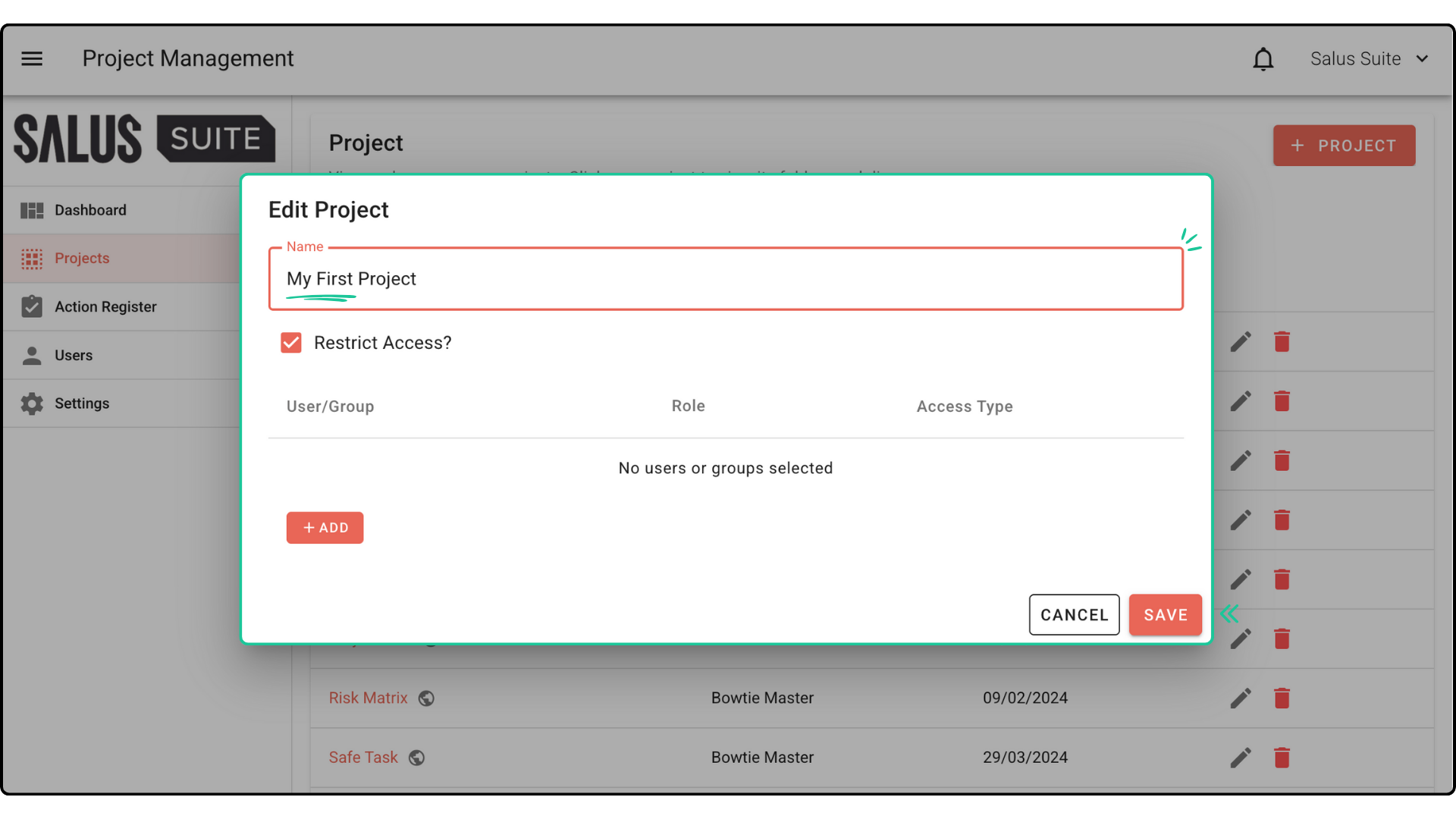1456x819 pixels.
Task: Click the + PROJECT button
Action: tap(1344, 146)
